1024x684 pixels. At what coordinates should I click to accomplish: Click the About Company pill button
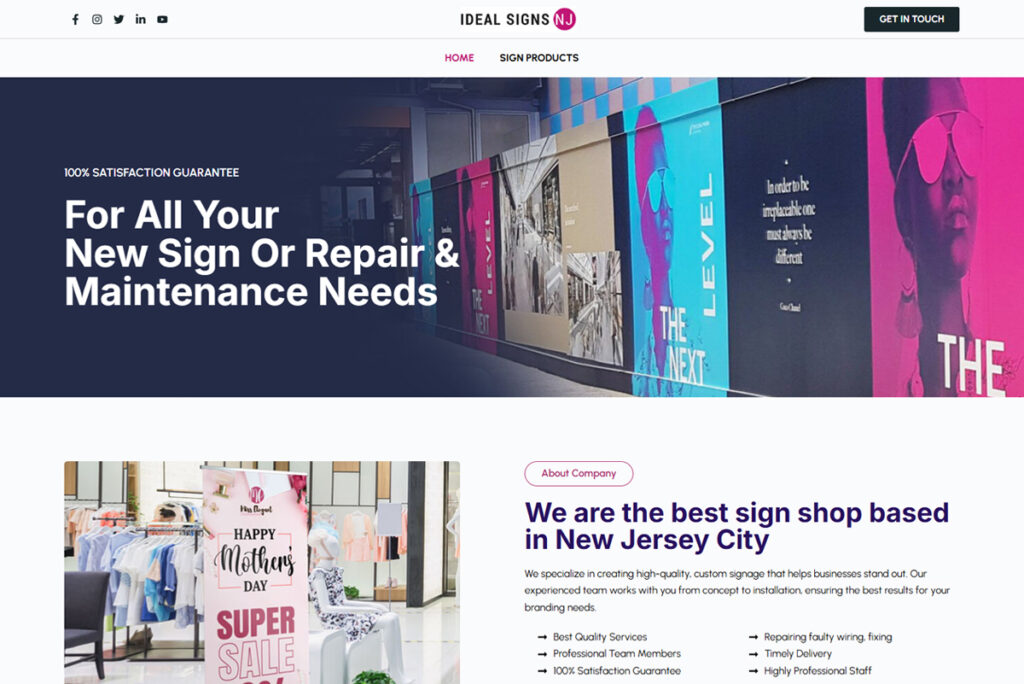(579, 474)
